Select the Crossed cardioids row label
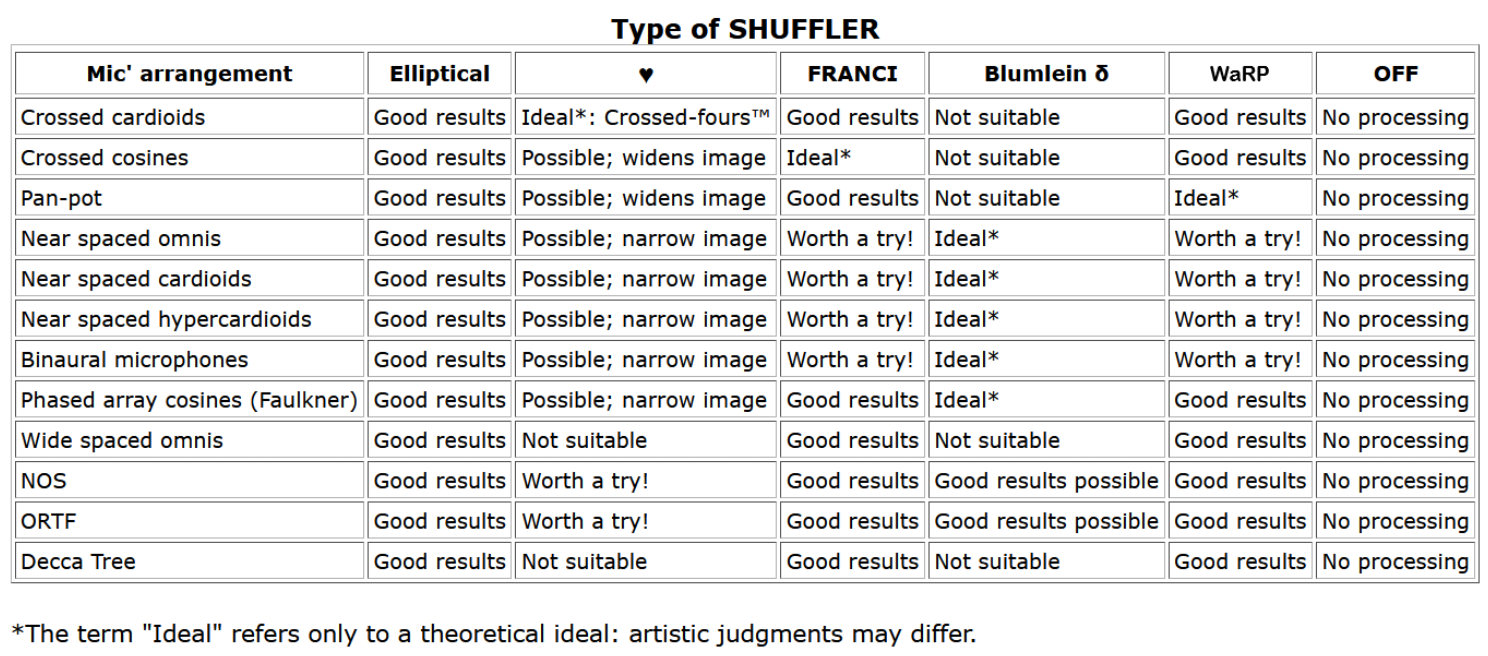The height and width of the screenshot is (656, 1488). 113,118
